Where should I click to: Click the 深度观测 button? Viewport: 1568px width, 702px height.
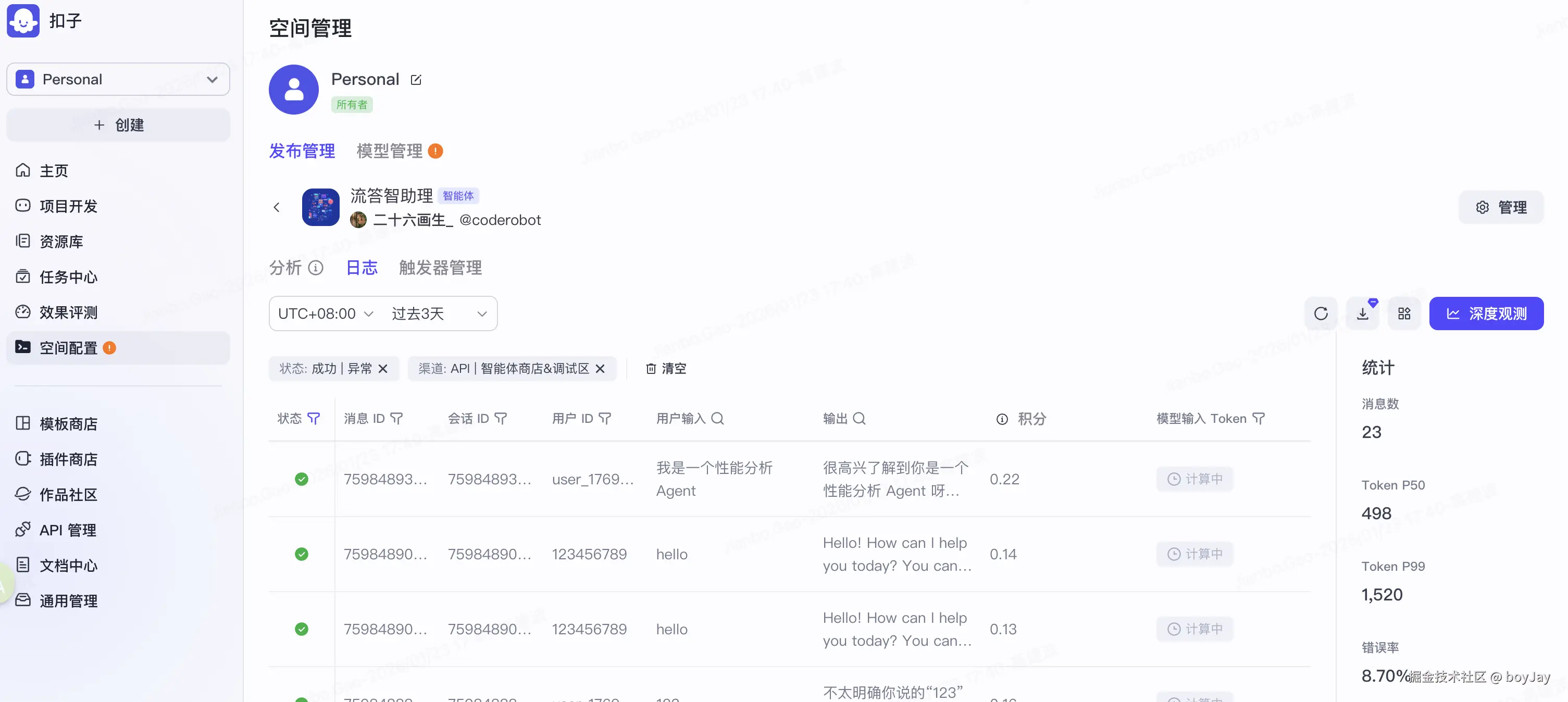click(x=1486, y=314)
